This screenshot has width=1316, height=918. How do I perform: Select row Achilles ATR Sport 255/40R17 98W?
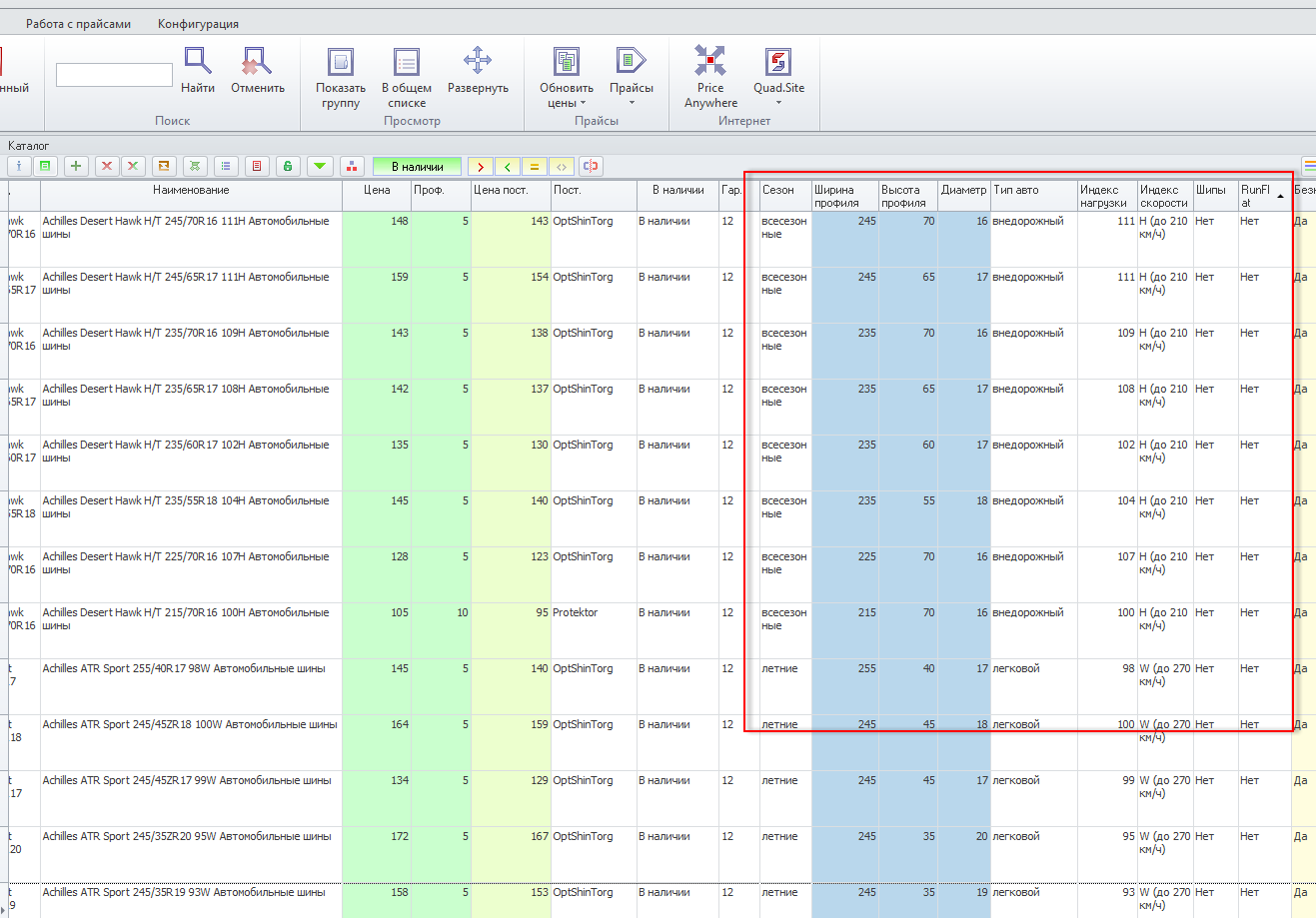658,686
